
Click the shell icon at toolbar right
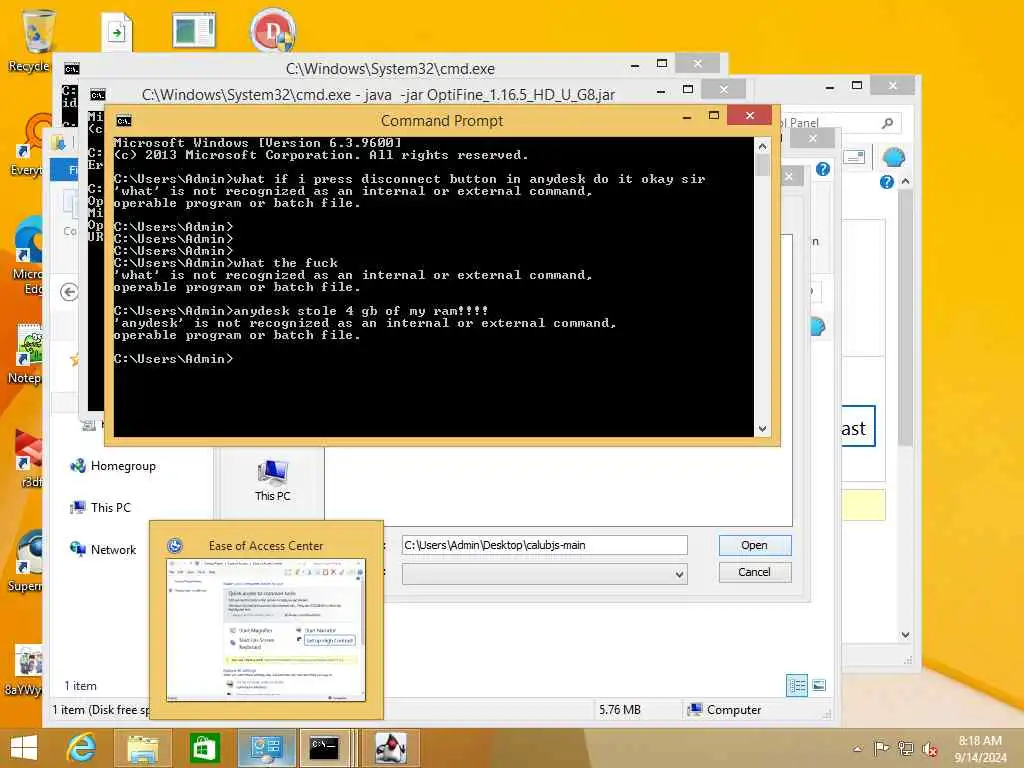pos(893,157)
